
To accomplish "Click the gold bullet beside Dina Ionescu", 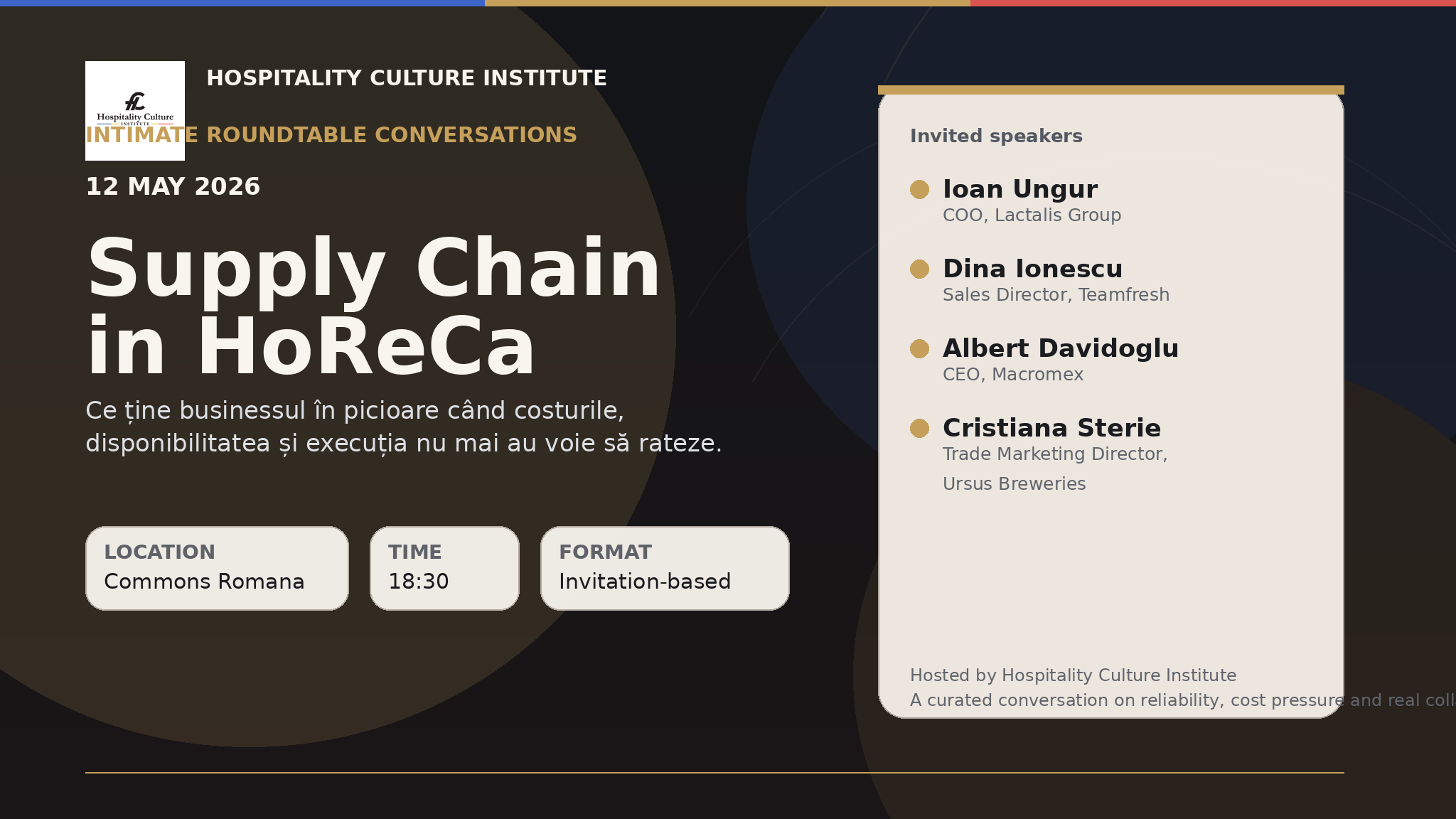I will [919, 269].
